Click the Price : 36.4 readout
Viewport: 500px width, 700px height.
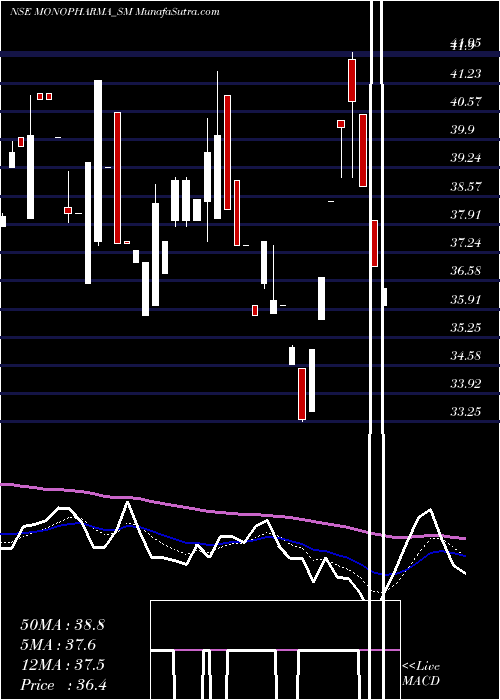[x=64, y=685]
